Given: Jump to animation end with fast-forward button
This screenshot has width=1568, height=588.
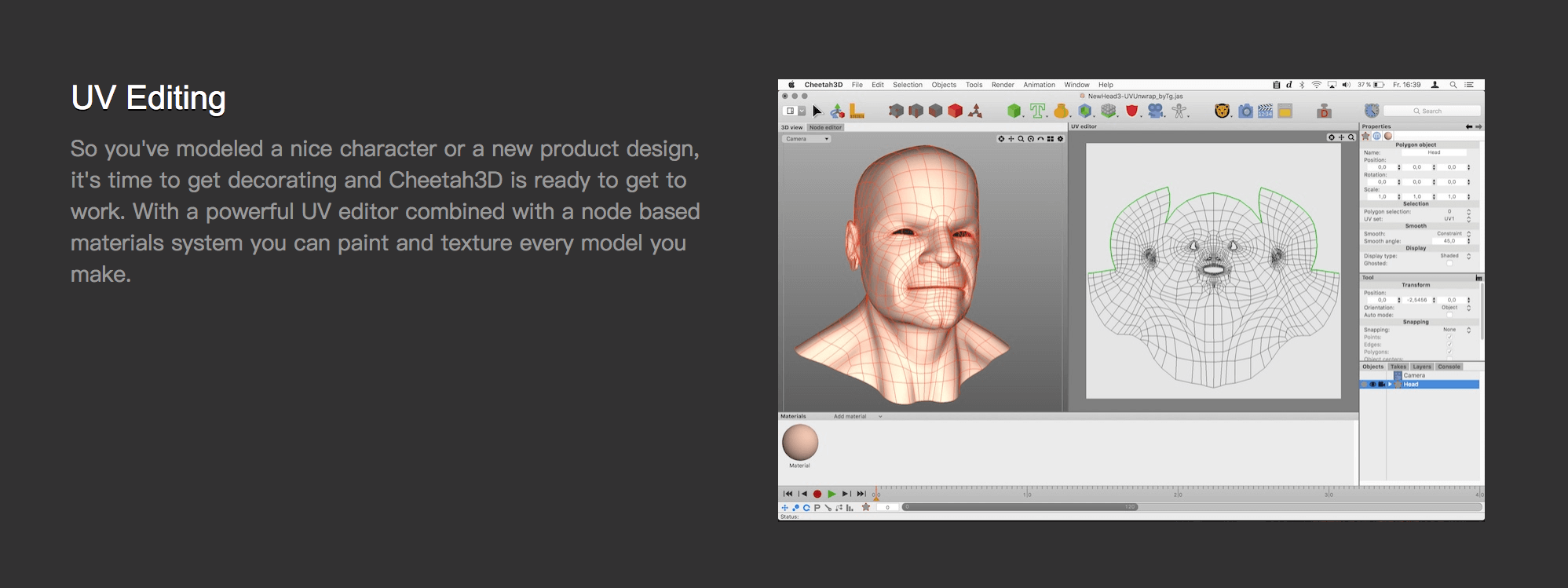Looking at the screenshot, I should click(861, 494).
